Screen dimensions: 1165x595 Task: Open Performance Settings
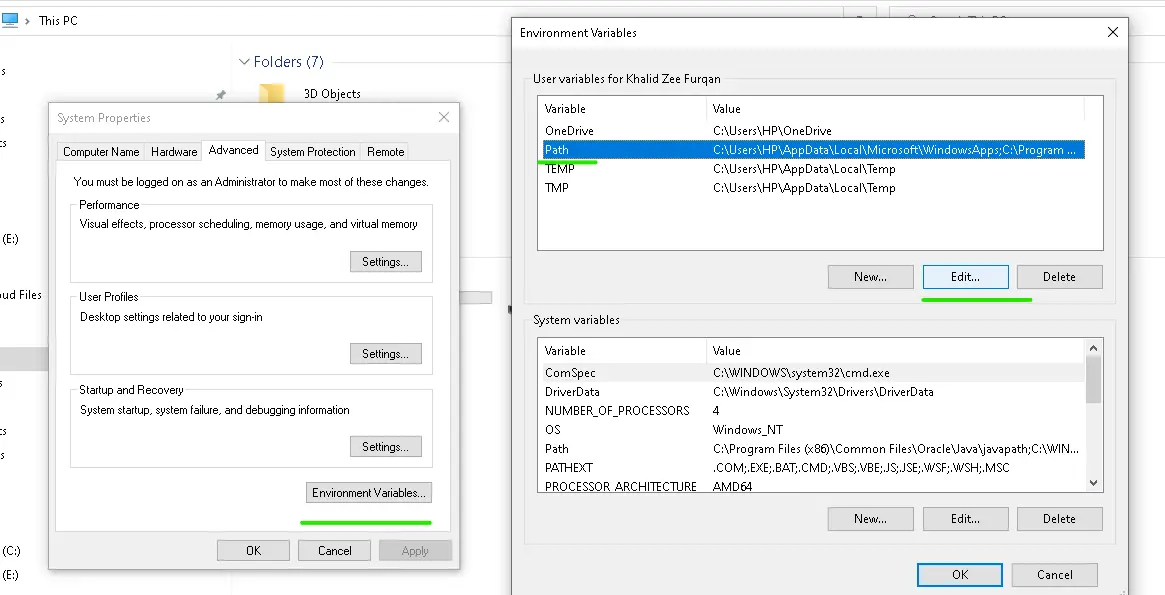click(x=385, y=262)
